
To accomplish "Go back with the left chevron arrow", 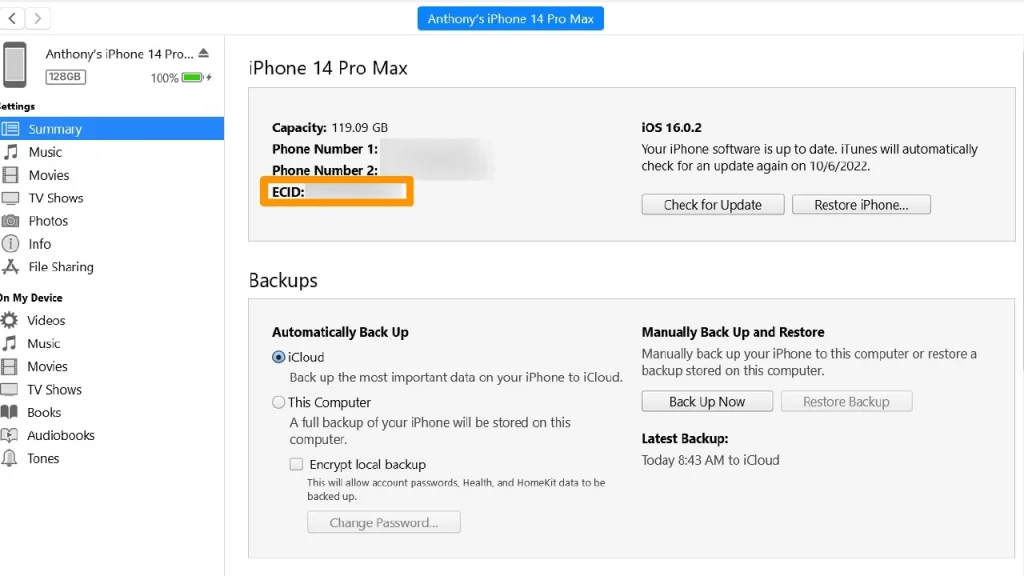I will (12, 18).
